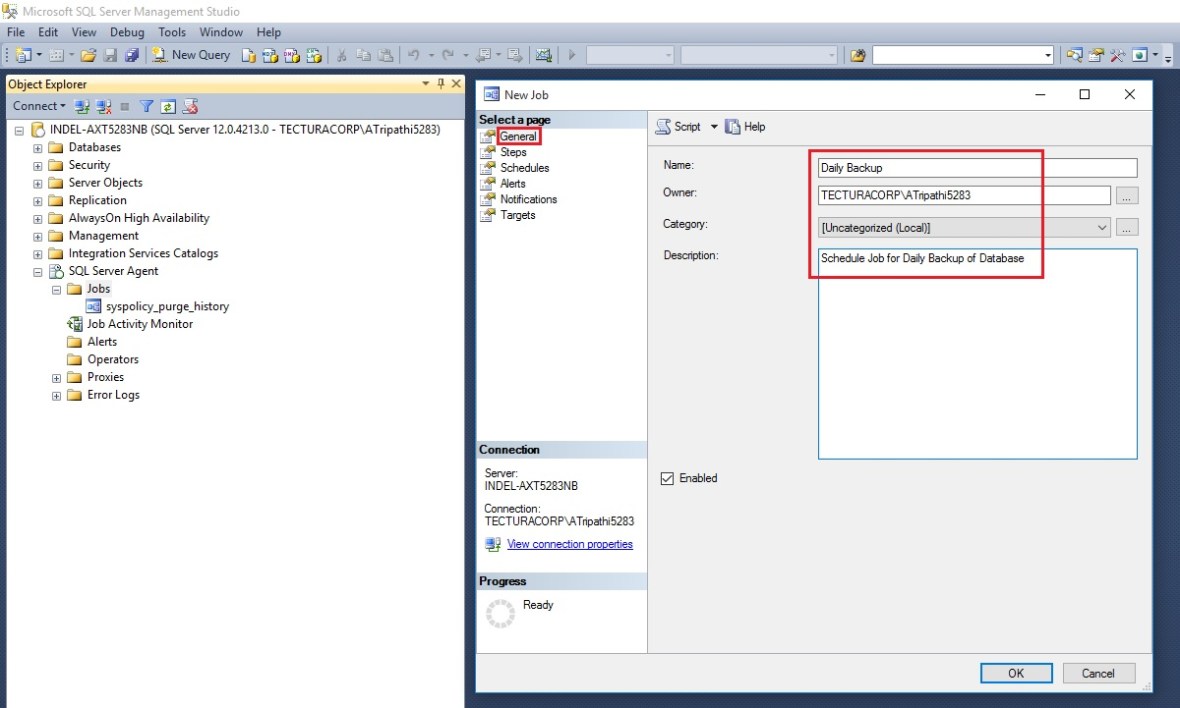Open the Category dropdown list
This screenshot has width=1180, height=708.
pyautogui.click(x=1103, y=228)
